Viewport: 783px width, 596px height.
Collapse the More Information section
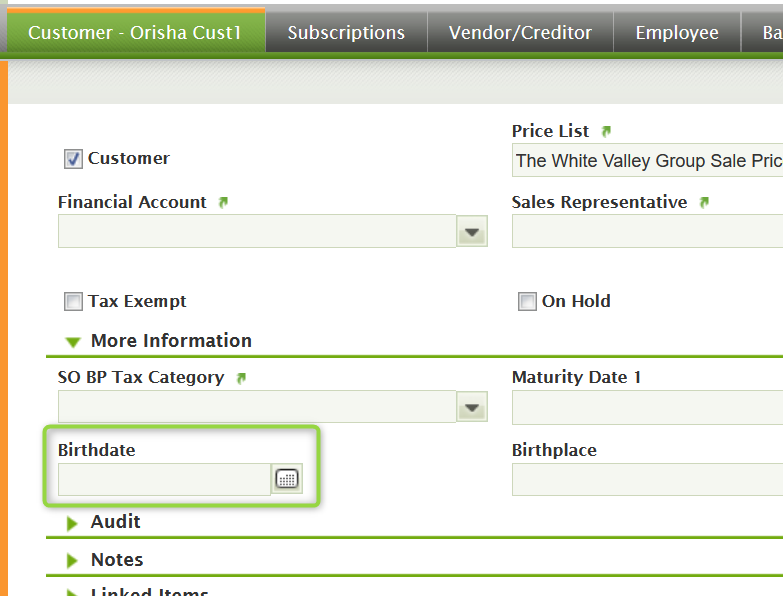click(73, 342)
